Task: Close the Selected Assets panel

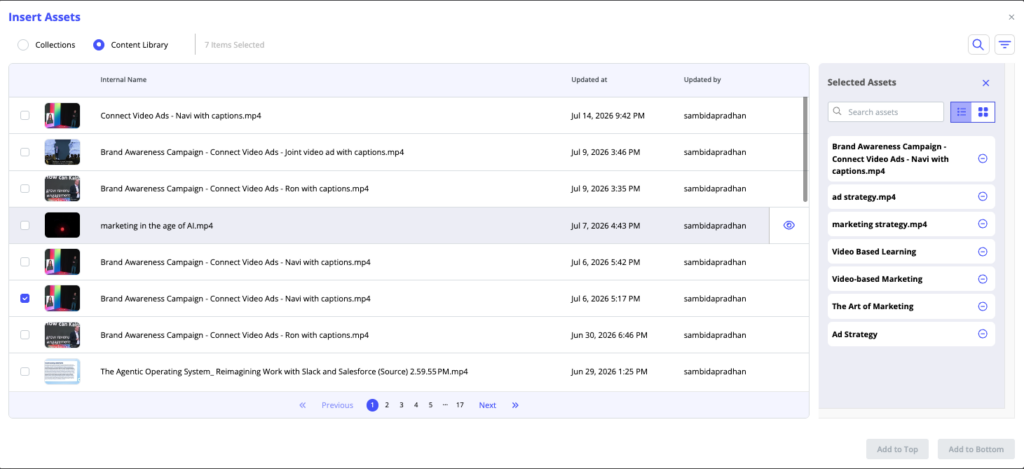Action: click(x=986, y=83)
